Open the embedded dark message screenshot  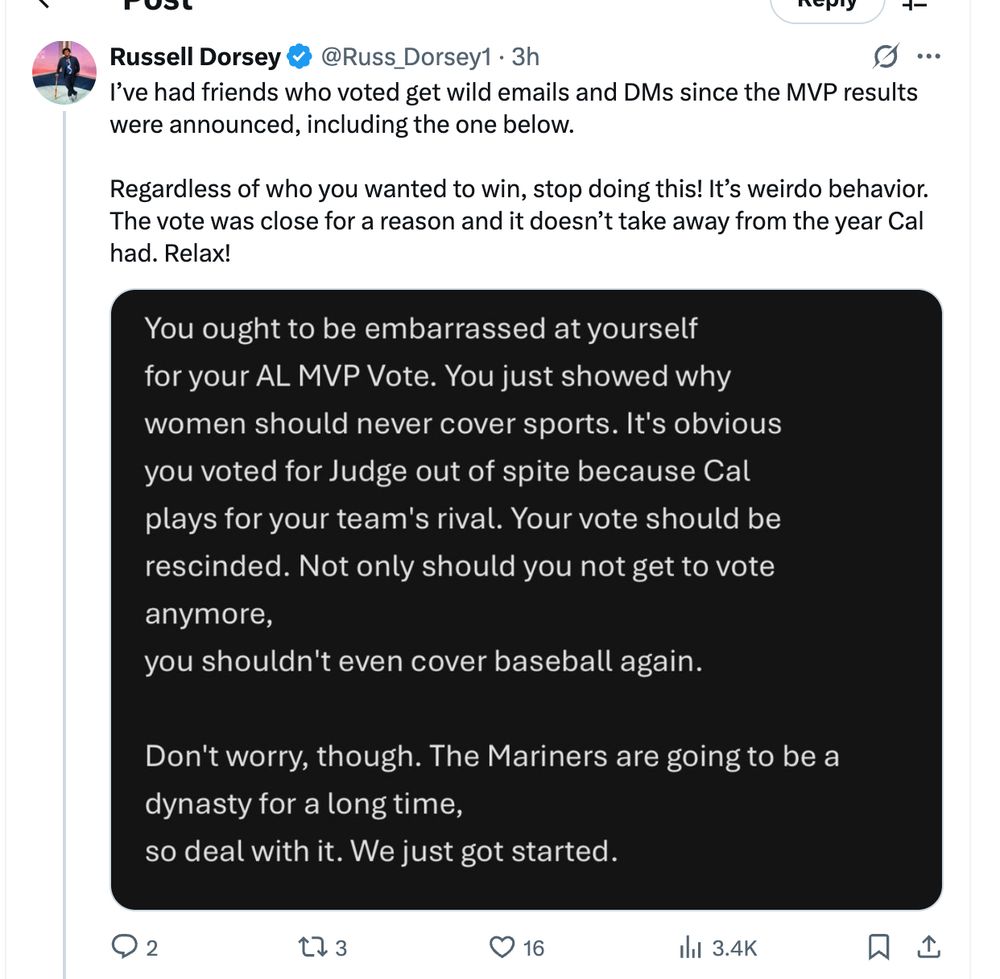tap(526, 600)
